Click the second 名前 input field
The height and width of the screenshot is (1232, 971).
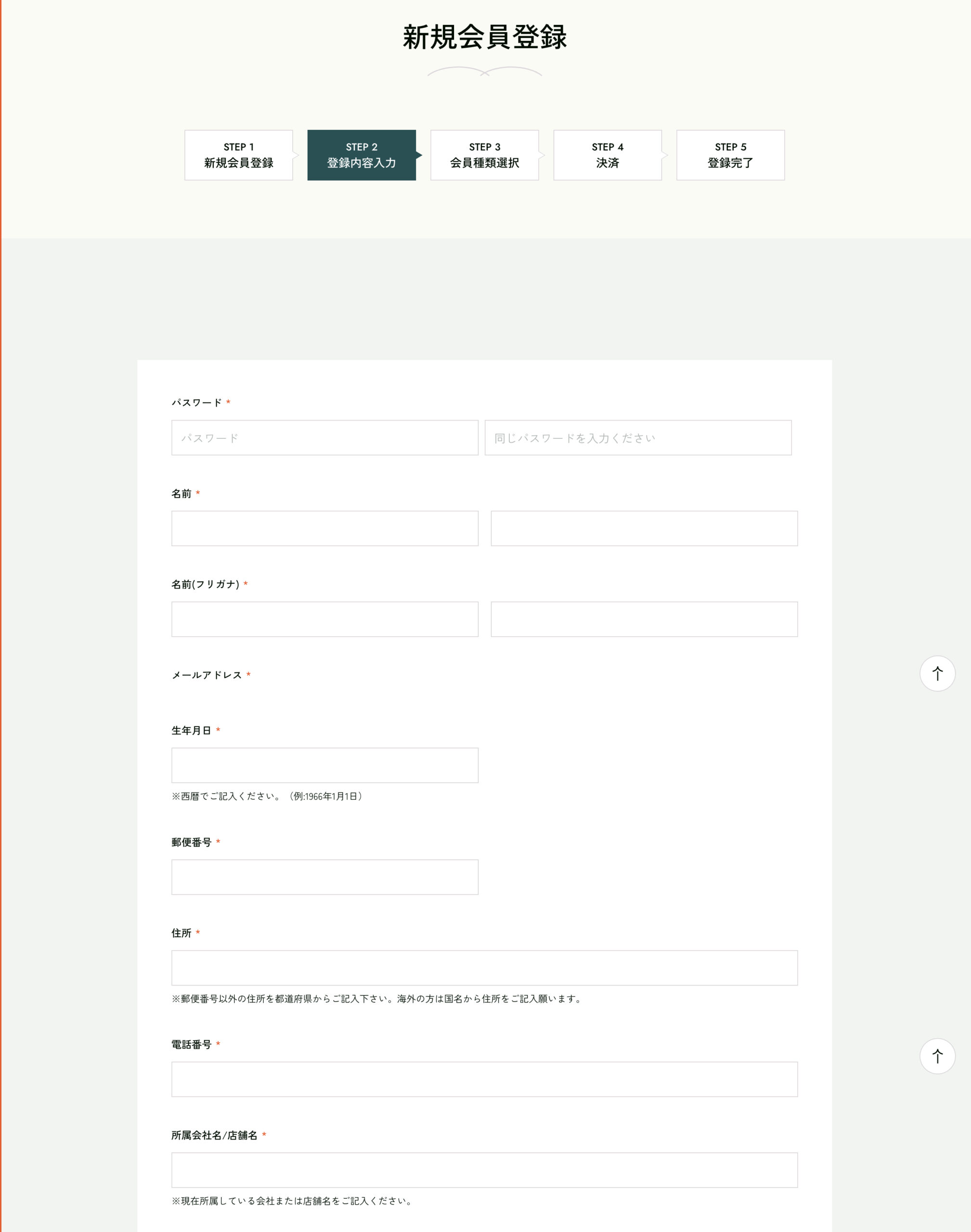tap(644, 528)
